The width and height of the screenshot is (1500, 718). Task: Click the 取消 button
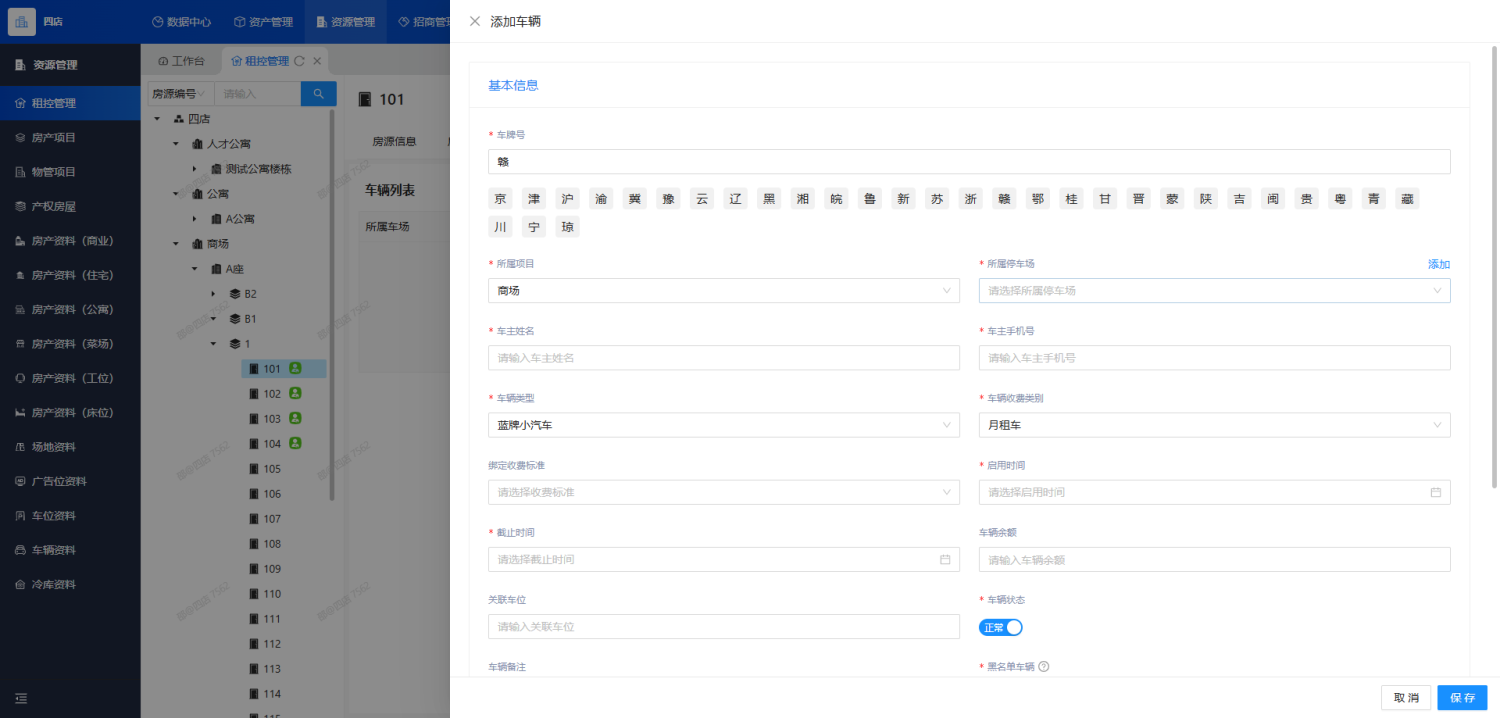[1406, 697]
